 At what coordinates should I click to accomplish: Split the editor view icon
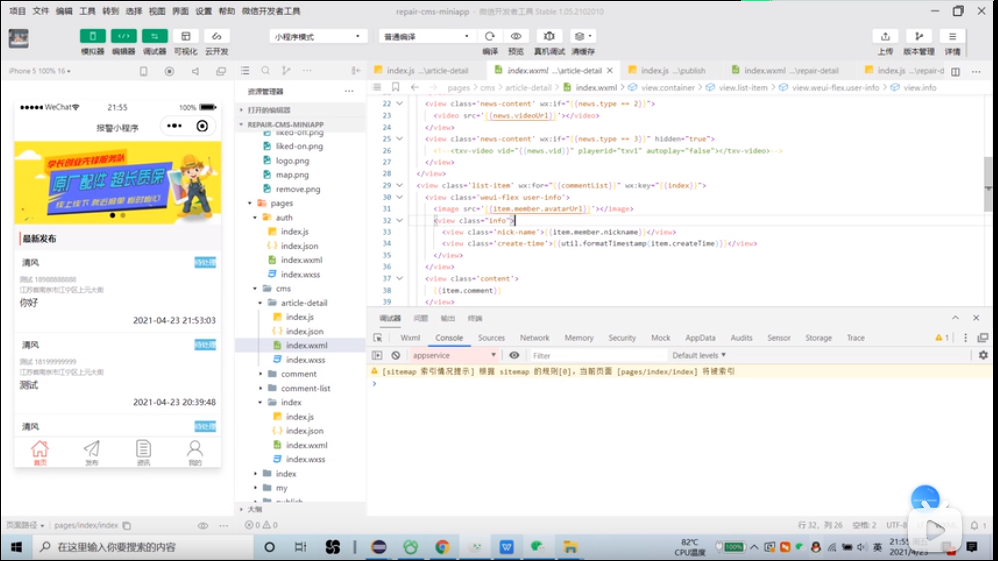tap(955, 71)
